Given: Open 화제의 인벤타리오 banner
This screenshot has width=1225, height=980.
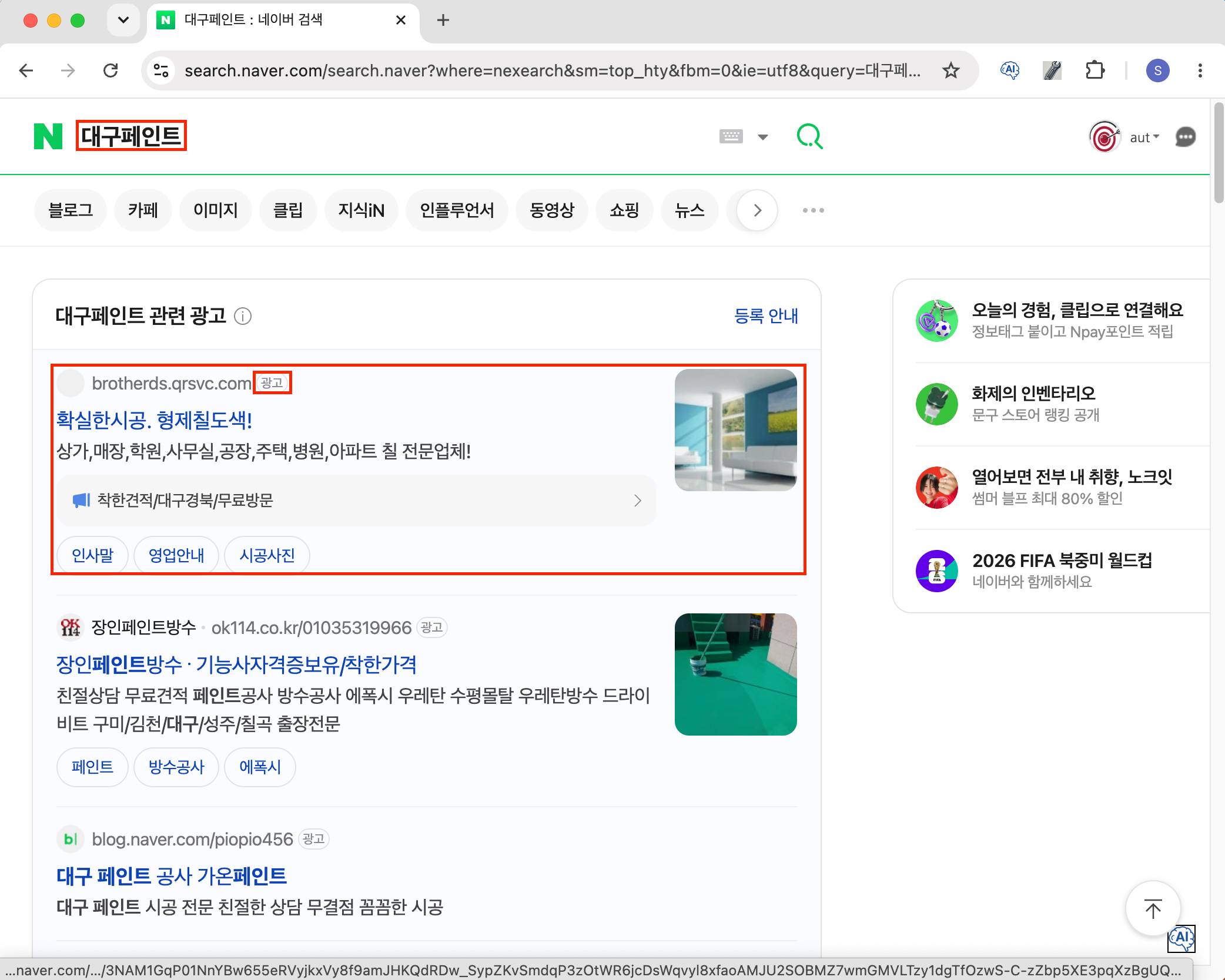Looking at the screenshot, I should click(1033, 393).
